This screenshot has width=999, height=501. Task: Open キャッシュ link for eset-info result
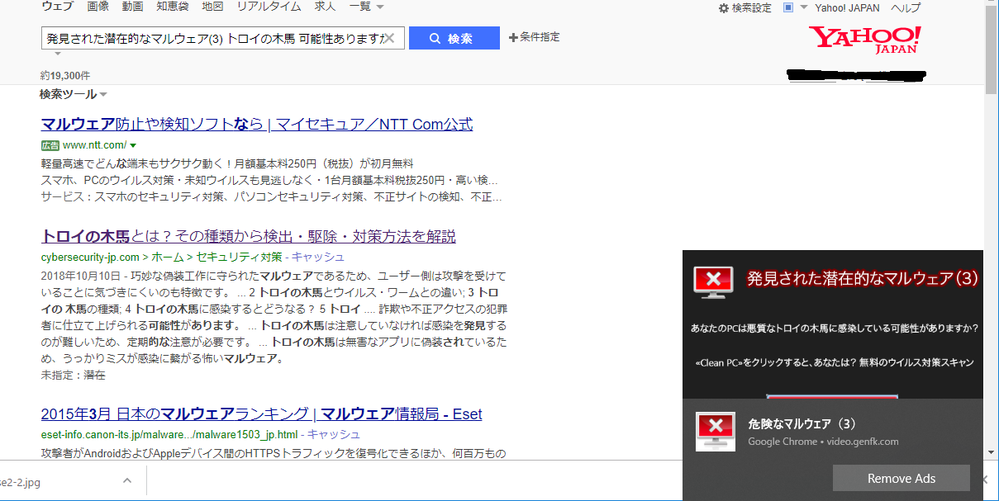click(333, 434)
